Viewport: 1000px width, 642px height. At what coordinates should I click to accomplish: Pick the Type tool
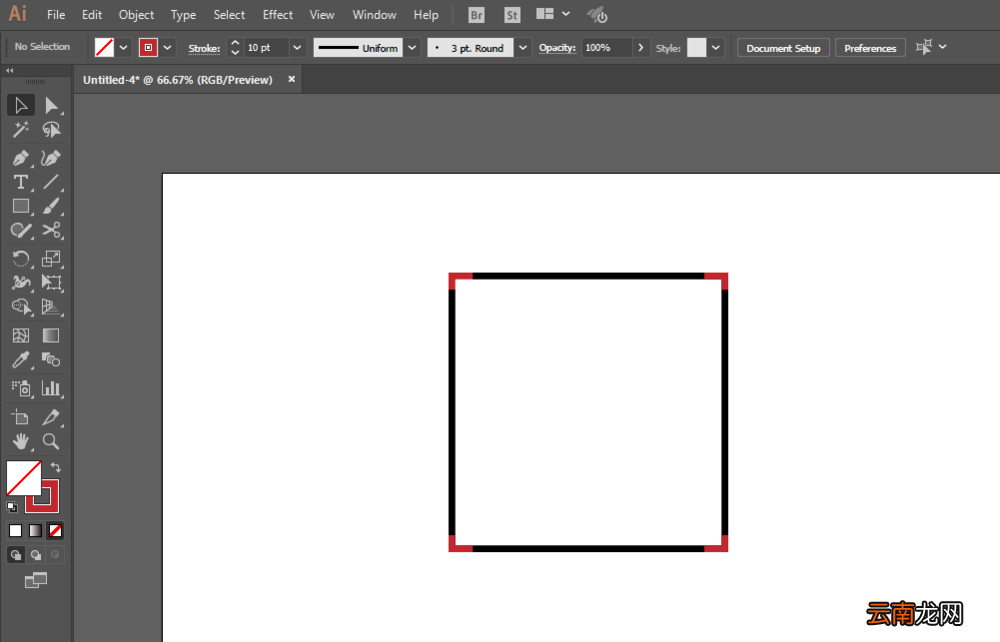21,182
